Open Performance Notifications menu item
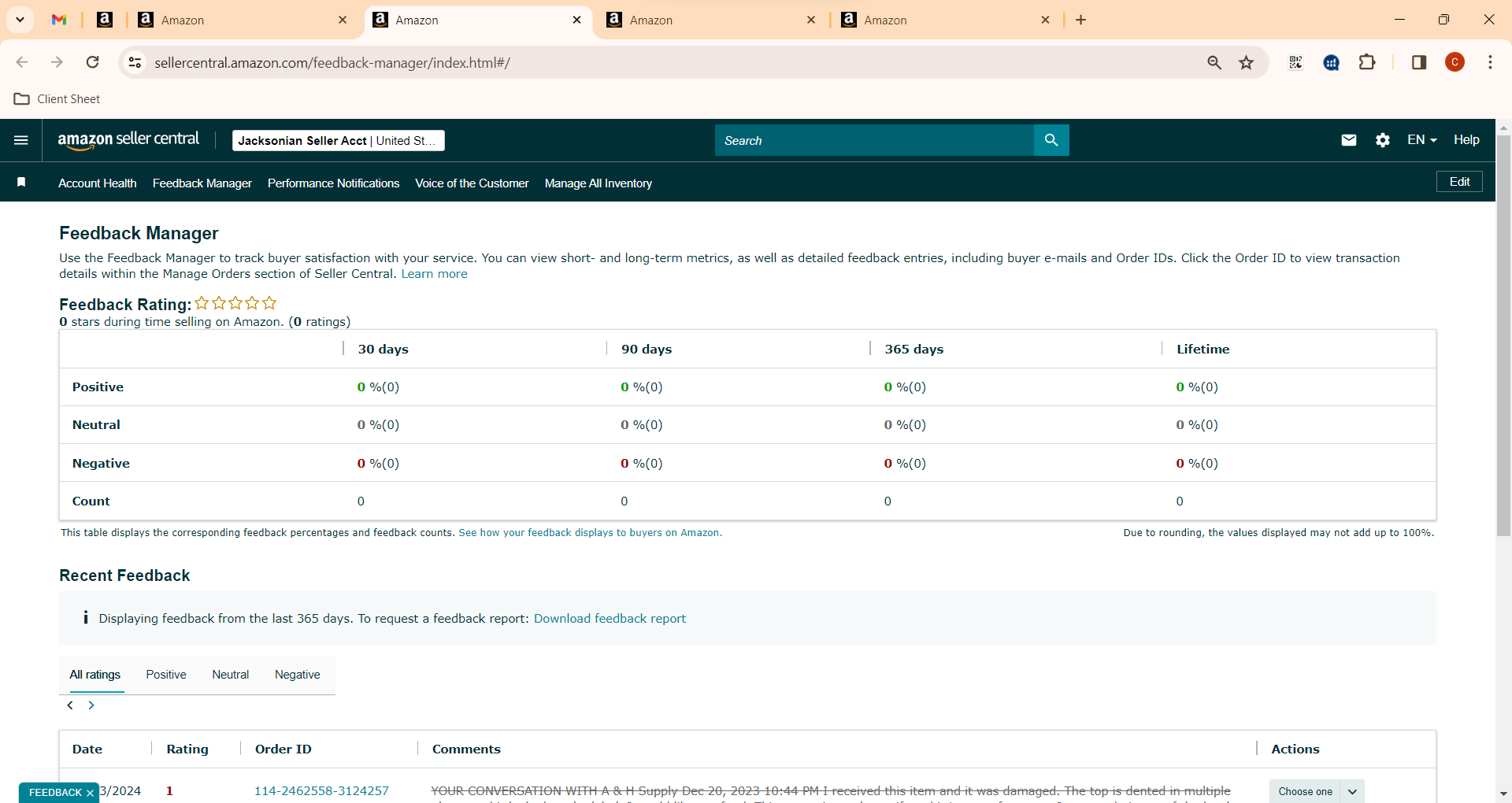The width and height of the screenshot is (1512, 803). (334, 183)
